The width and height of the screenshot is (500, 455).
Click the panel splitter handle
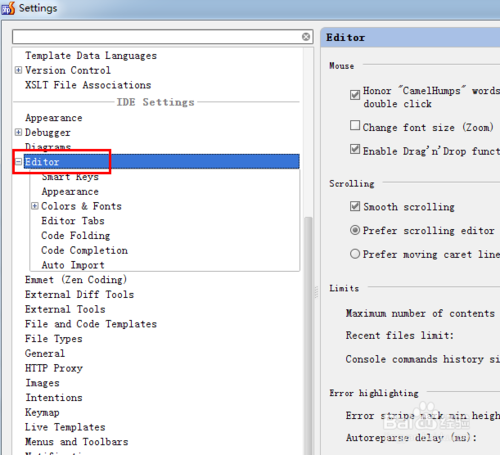pos(316,292)
